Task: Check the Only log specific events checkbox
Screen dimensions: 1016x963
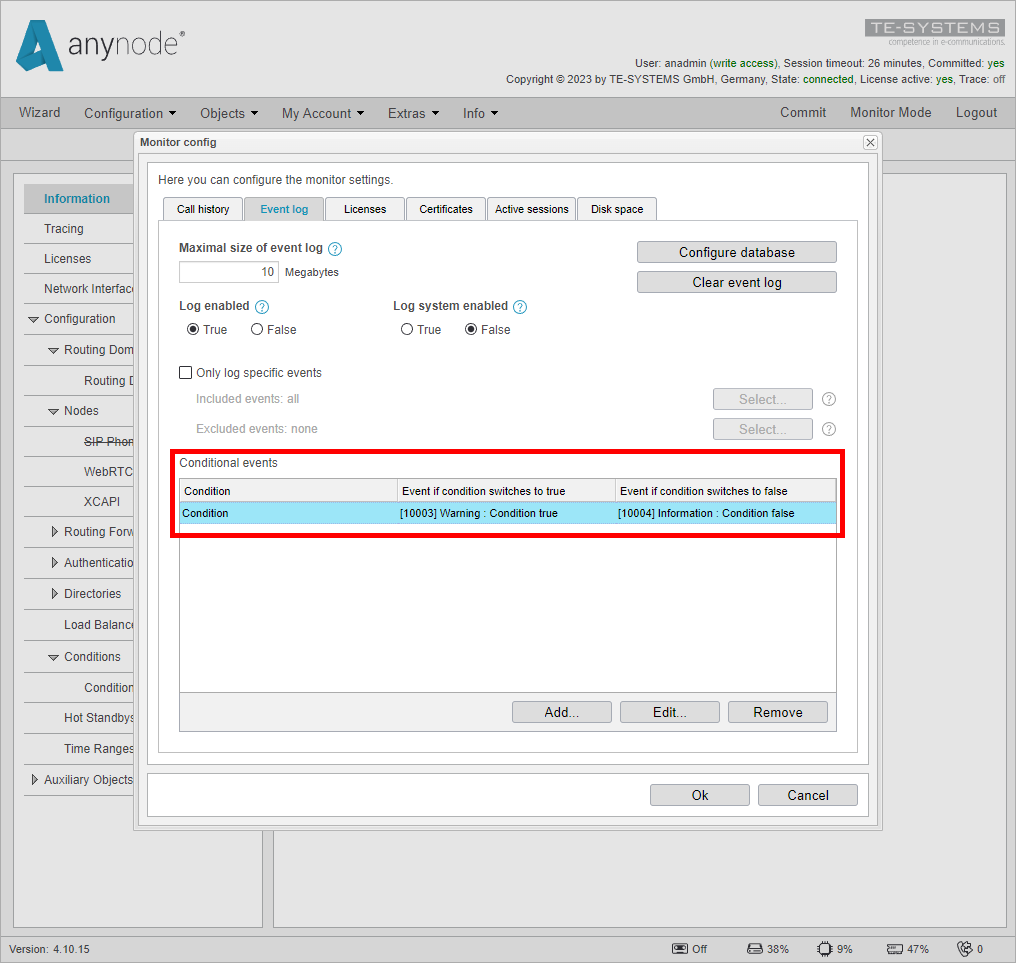Action: (185, 372)
